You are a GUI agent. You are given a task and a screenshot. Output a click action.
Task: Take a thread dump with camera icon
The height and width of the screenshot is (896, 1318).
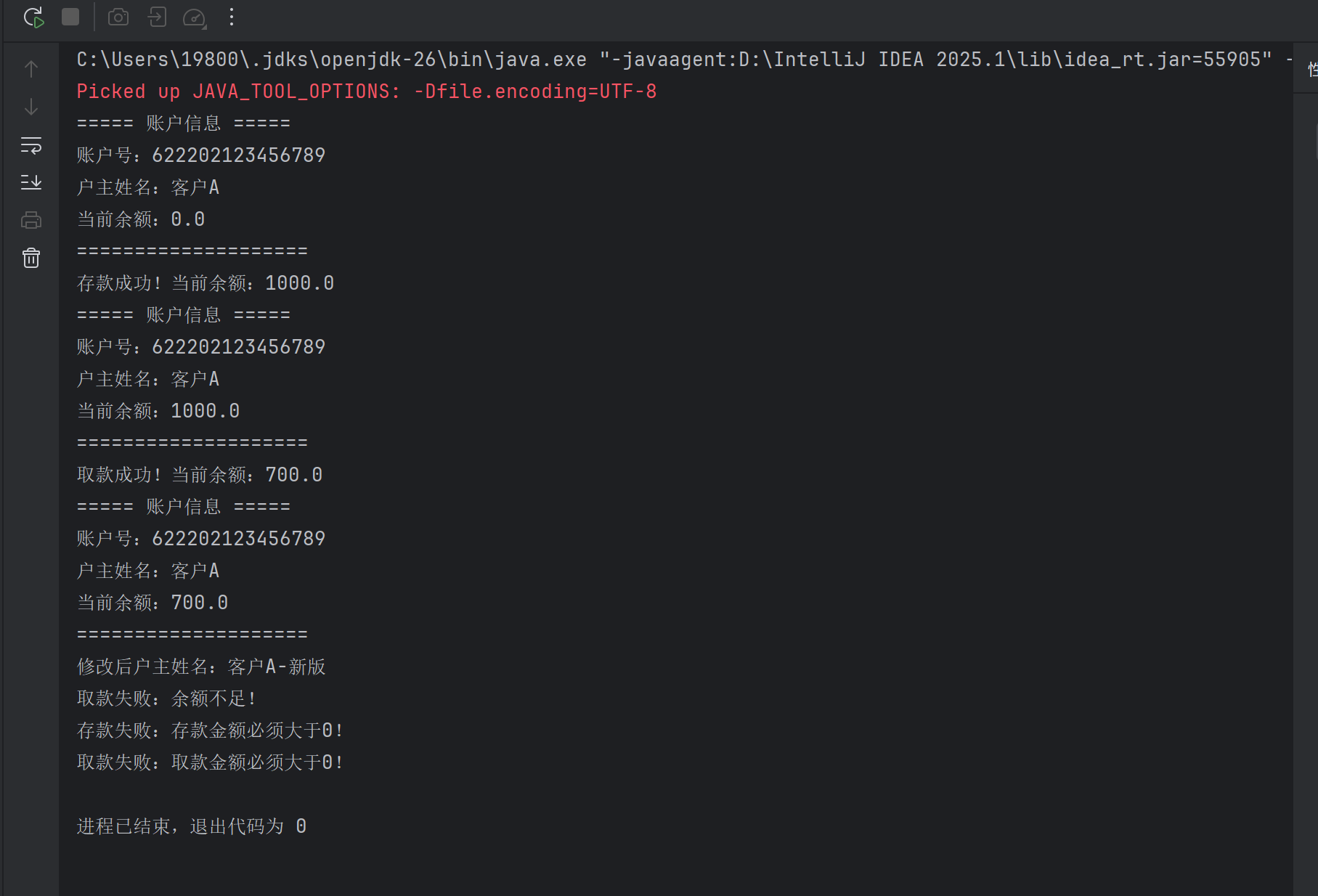pos(118,17)
